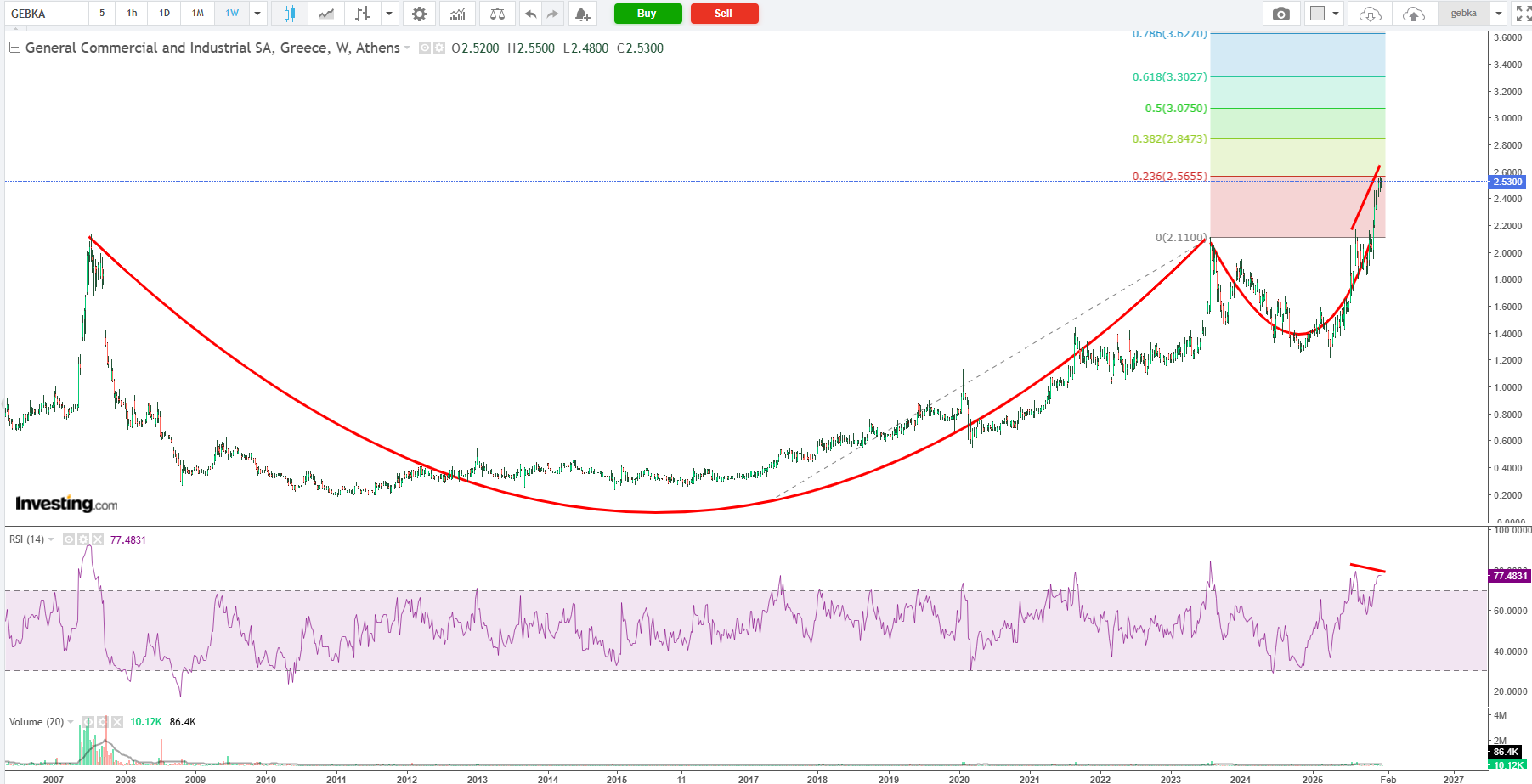This screenshot has height=784, width=1532.
Task: Expand the time interval dropdown arrow
Action: 257,14
